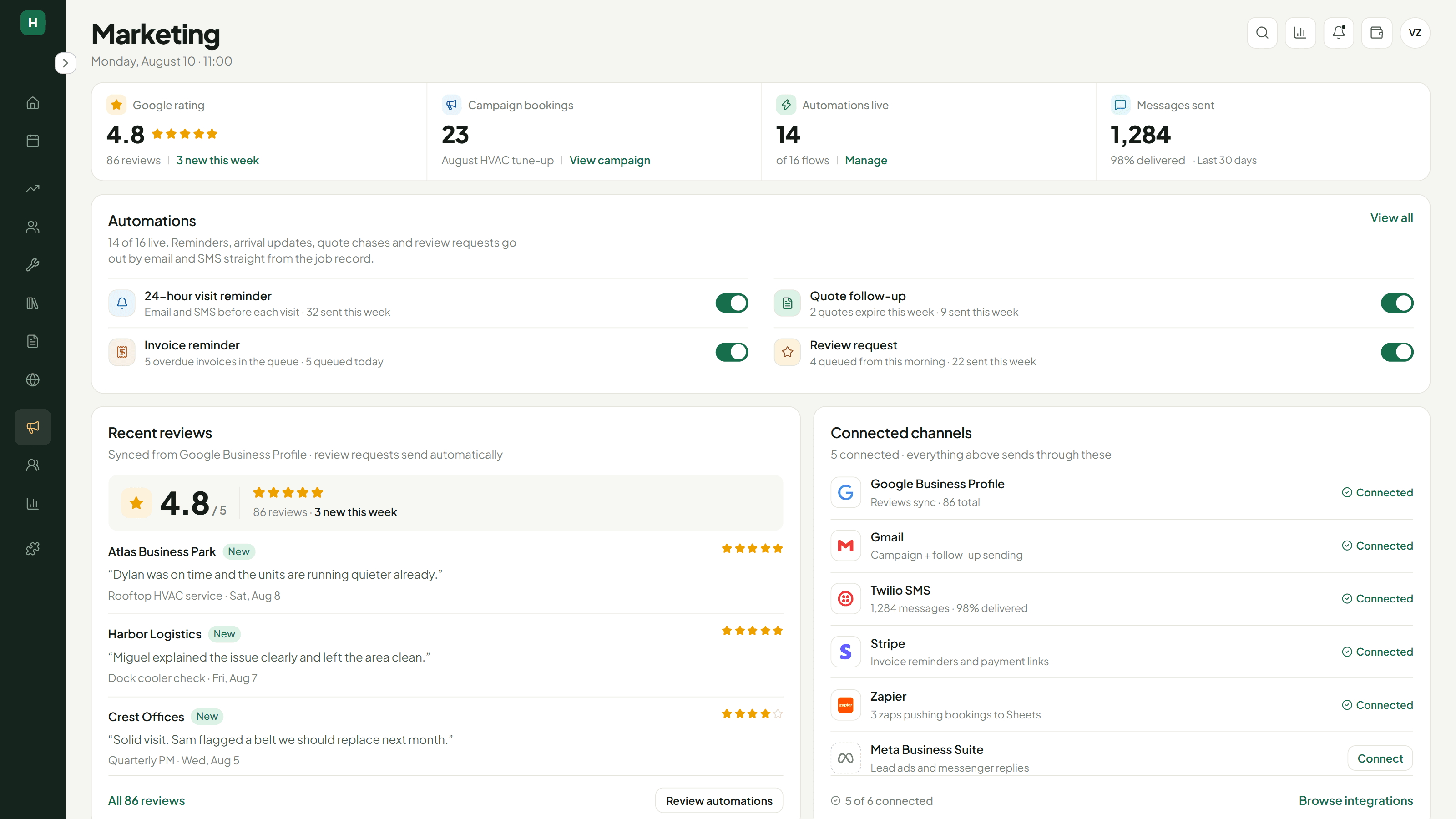This screenshot has height=819, width=1456.
Task: Click the green H logo
Action: click(x=33, y=23)
